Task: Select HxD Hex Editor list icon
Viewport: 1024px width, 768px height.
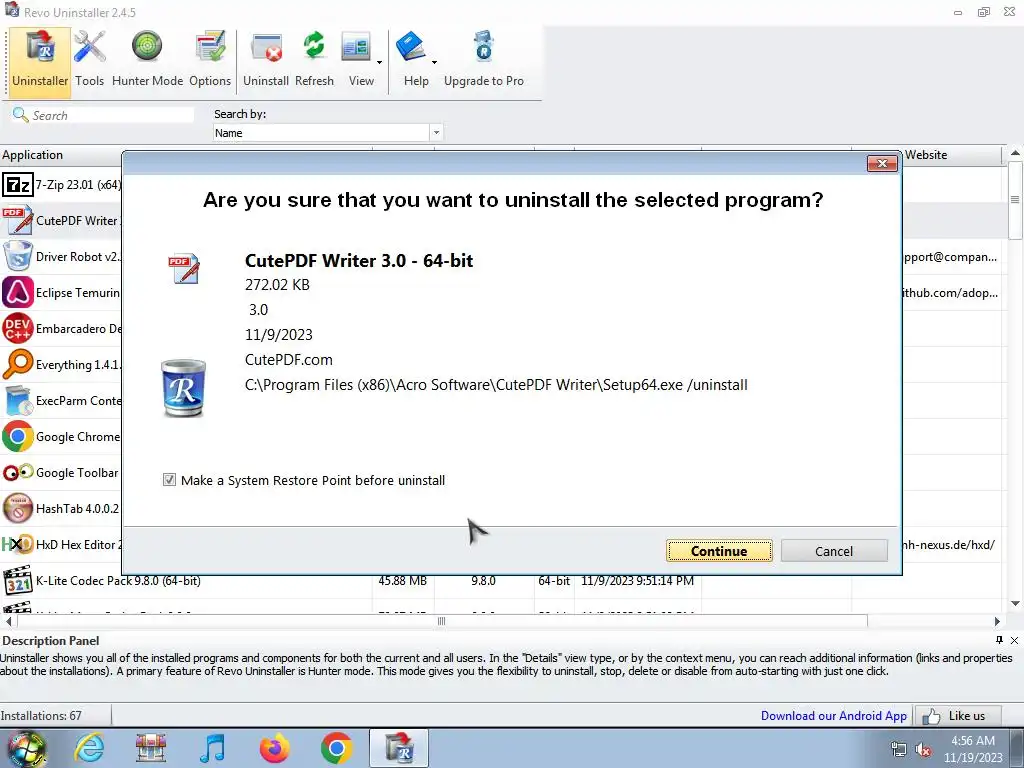Action: coord(18,544)
